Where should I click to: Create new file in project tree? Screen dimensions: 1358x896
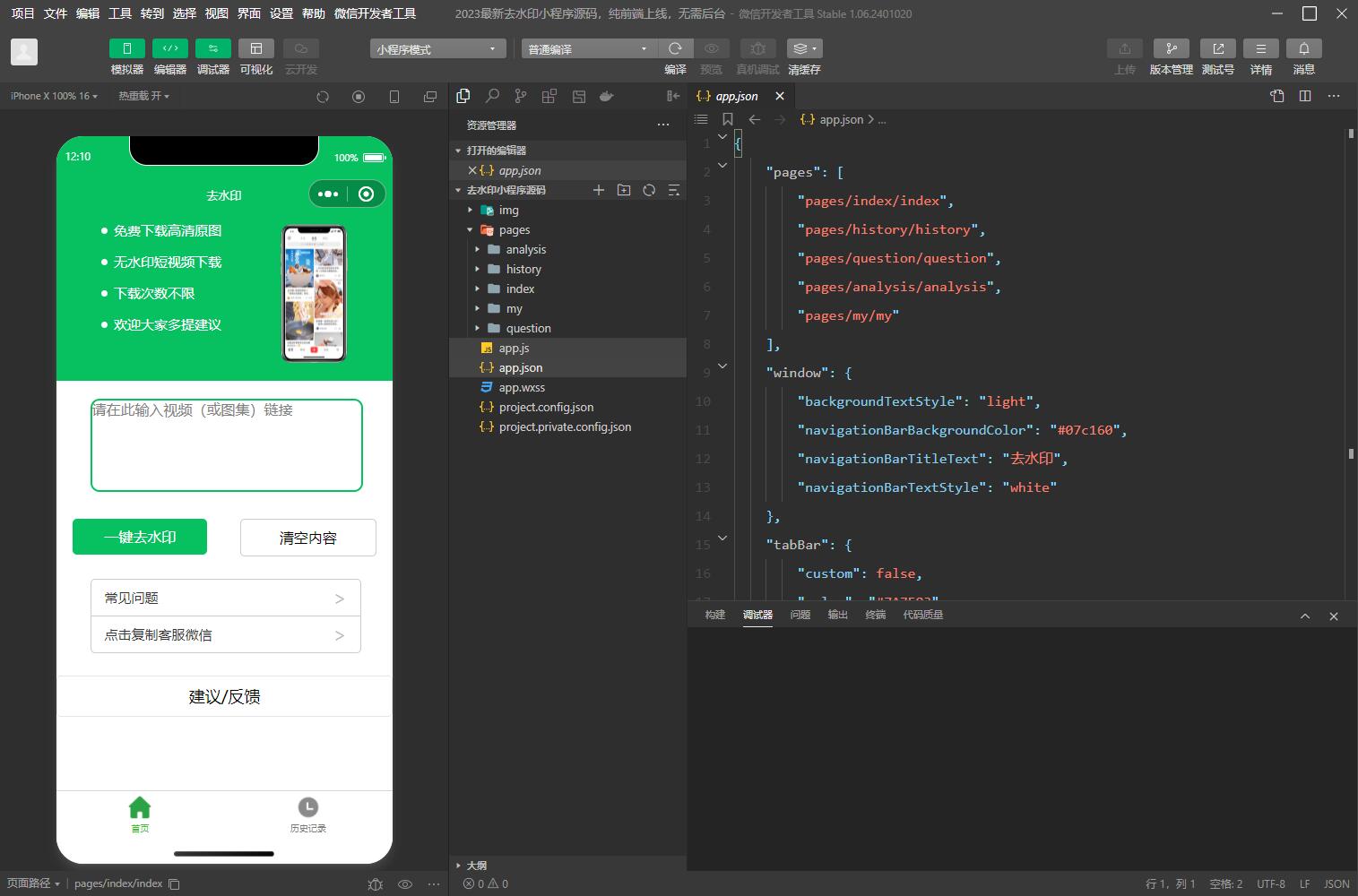click(x=599, y=190)
